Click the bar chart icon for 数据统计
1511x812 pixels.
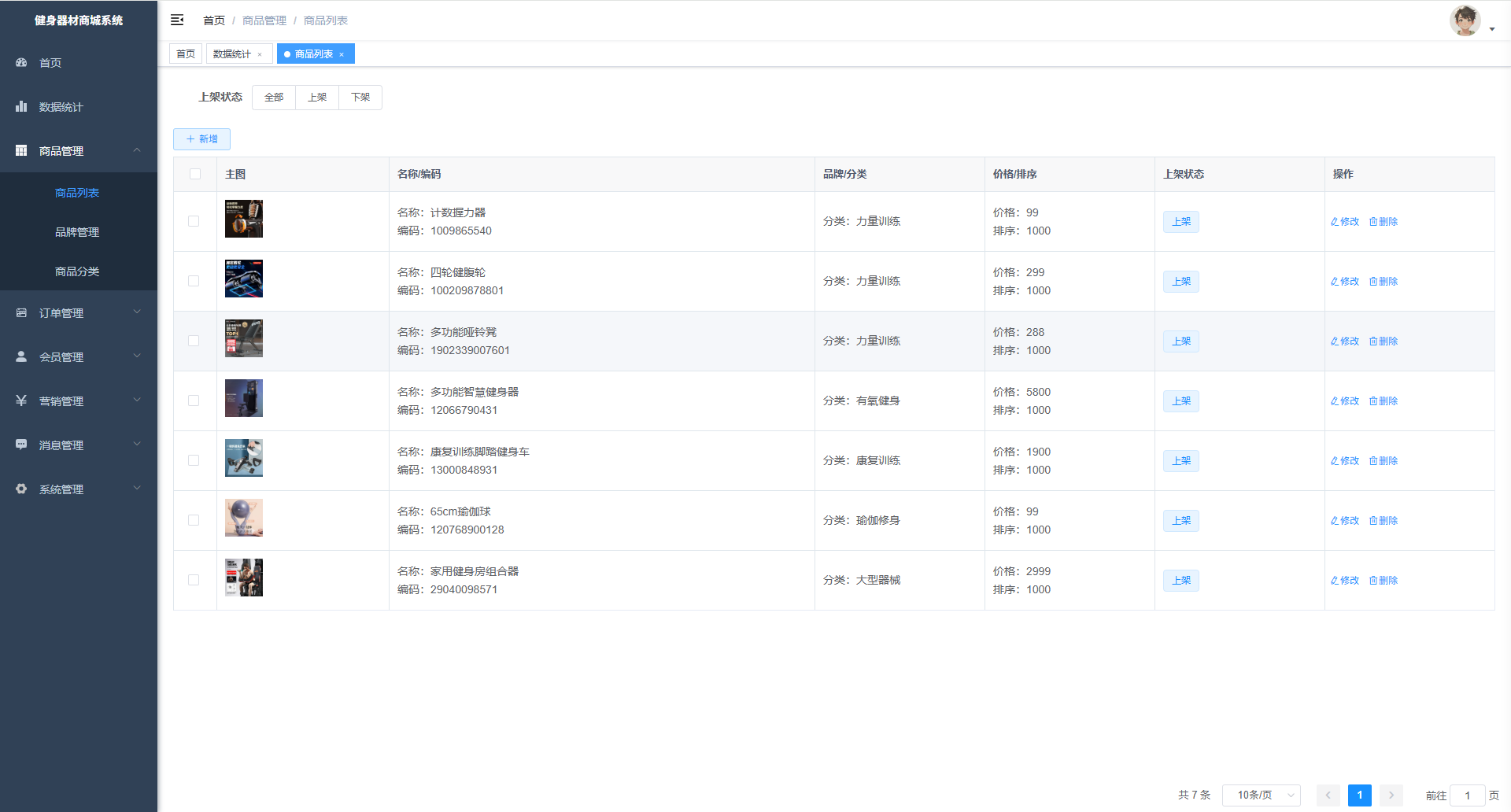tap(21, 106)
